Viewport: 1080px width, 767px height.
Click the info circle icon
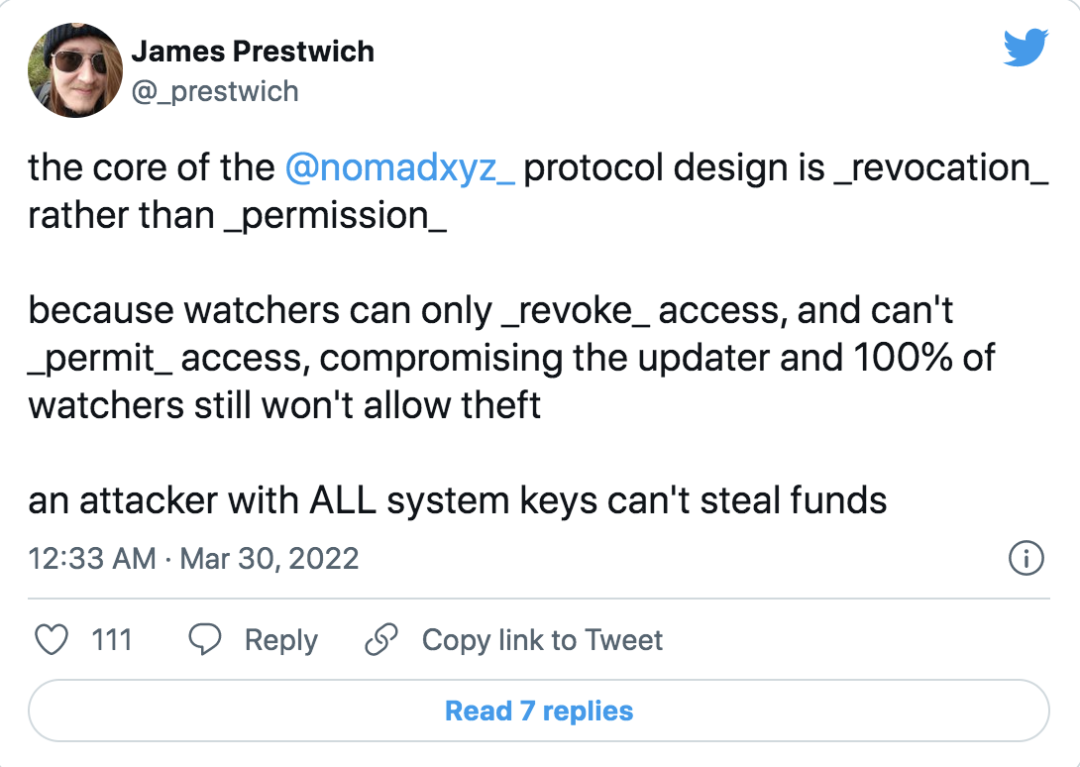click(1026, 558)
